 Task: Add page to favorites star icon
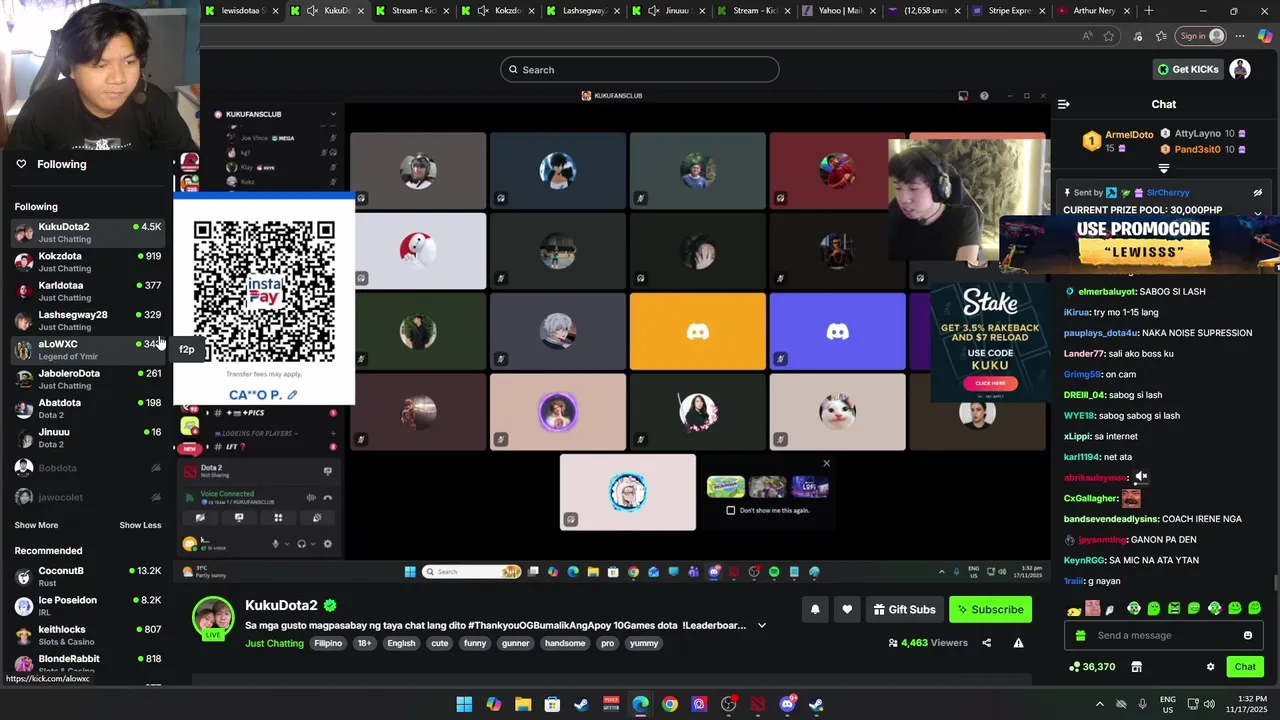(1108, 36)
